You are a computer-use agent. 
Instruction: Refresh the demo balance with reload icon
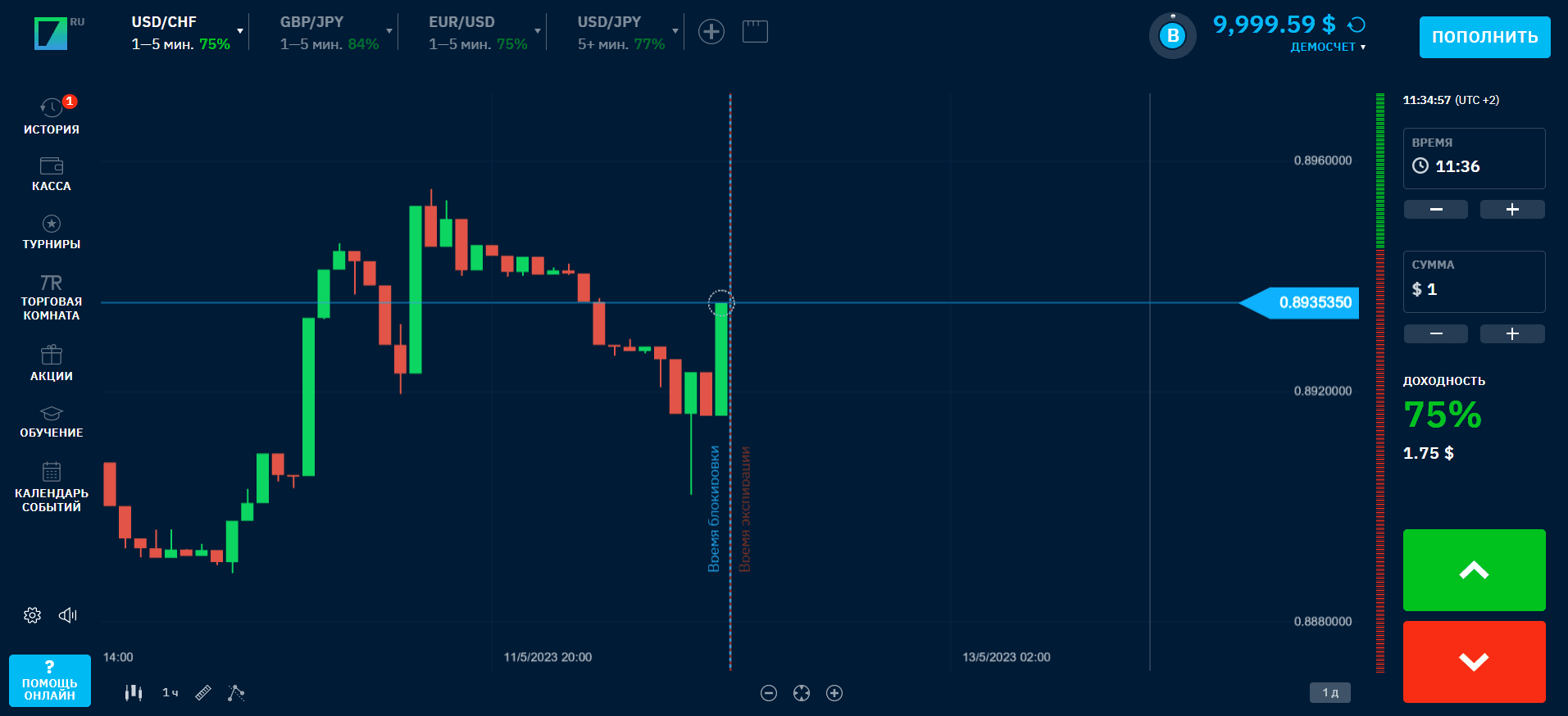(1357, 25)
